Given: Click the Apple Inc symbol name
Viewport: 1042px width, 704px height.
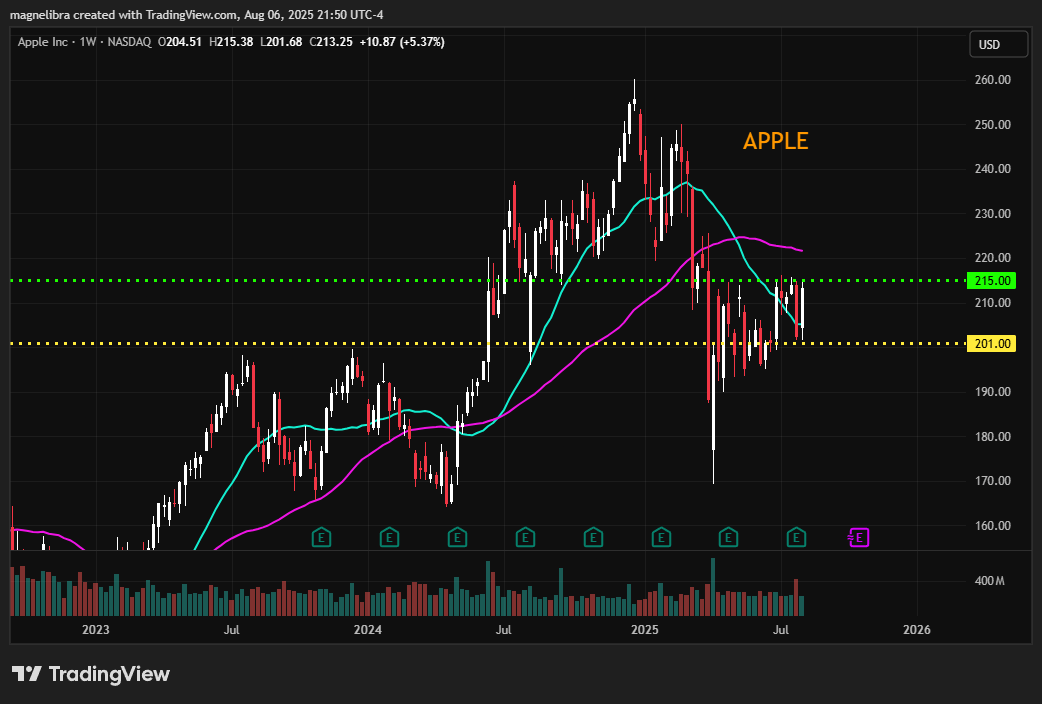Looking at the screenshot, I should click(x=43, y=42).
